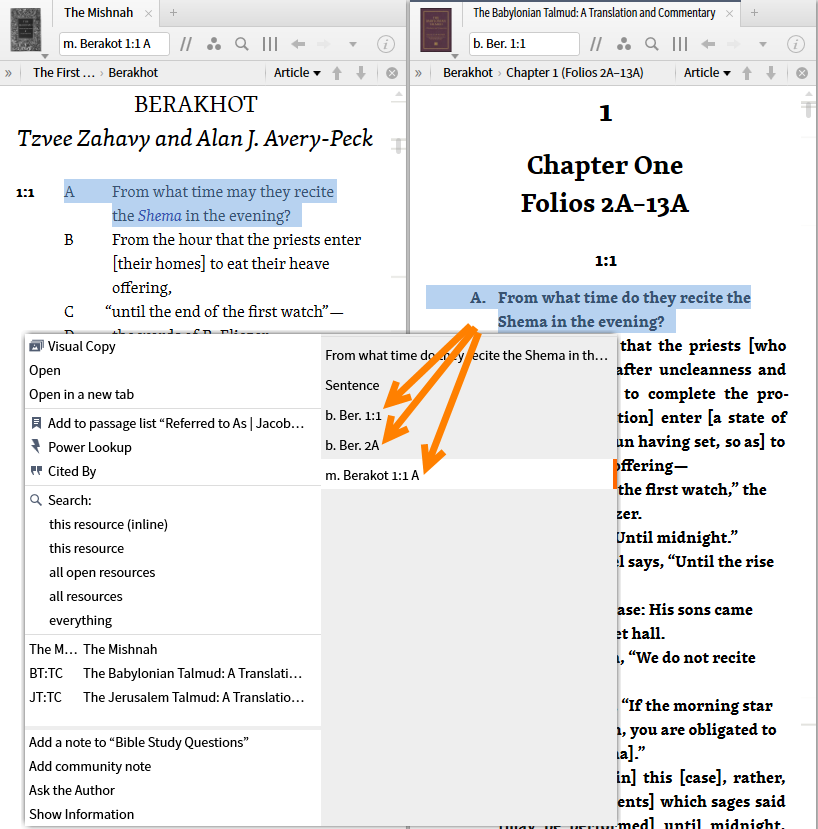Switch to Babylonian Talmud tab

(x=594, y=13)
